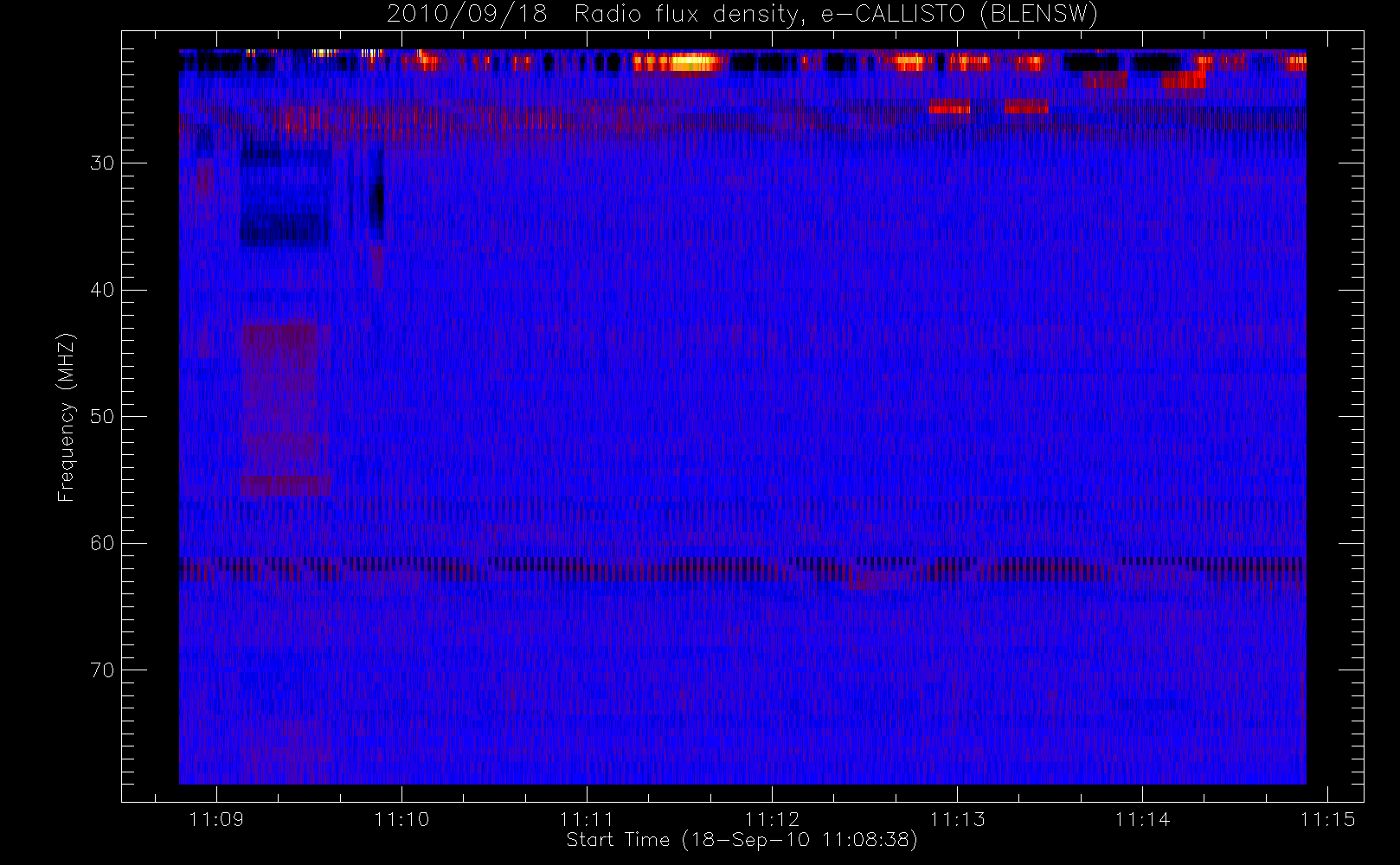Click the 11:15 time tick label
Image resolution: width=1400 pixels, height=865 pixels.
pos(1327,819)
